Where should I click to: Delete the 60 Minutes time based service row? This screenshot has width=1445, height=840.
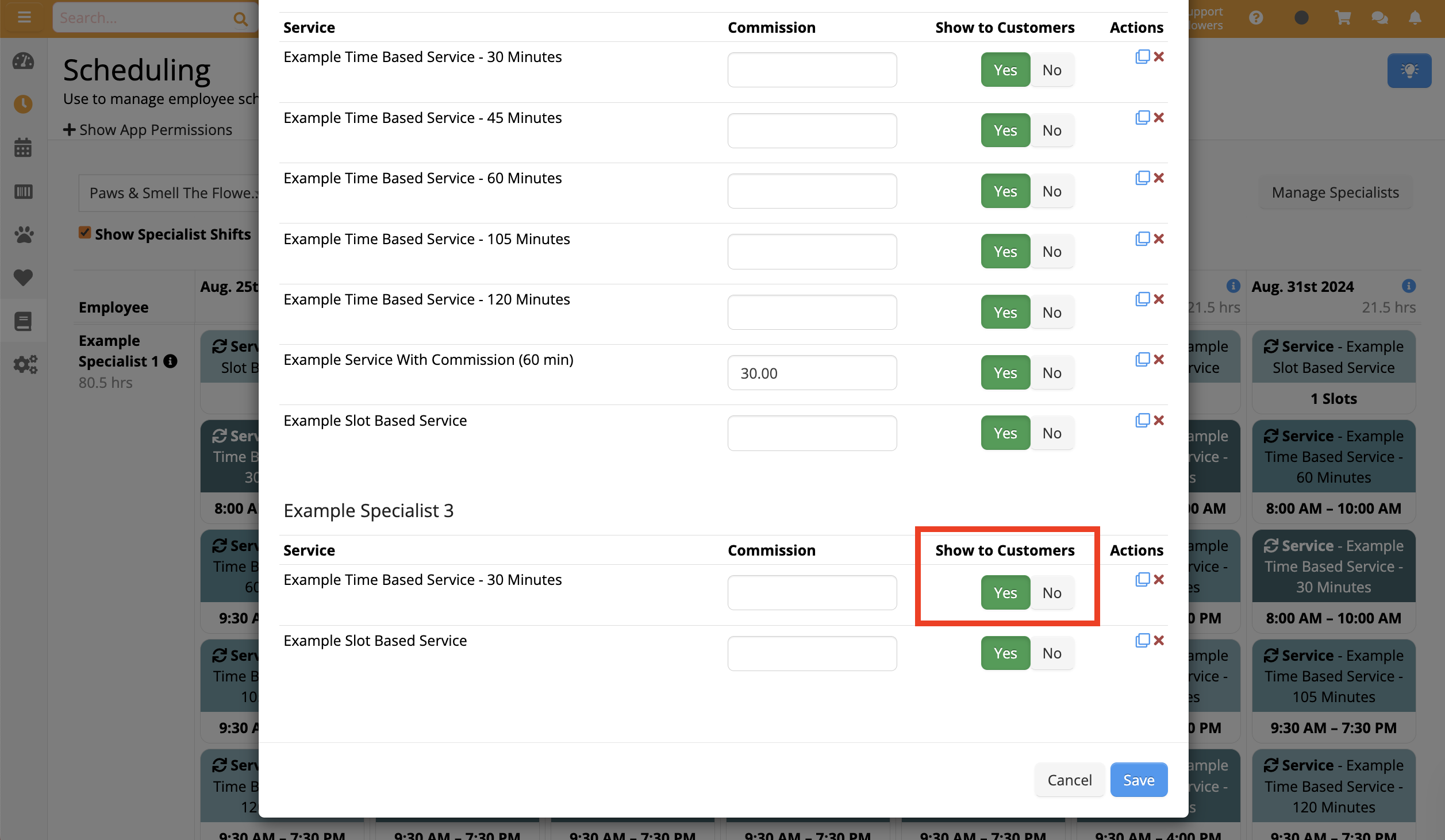[x=1159, y=178]
